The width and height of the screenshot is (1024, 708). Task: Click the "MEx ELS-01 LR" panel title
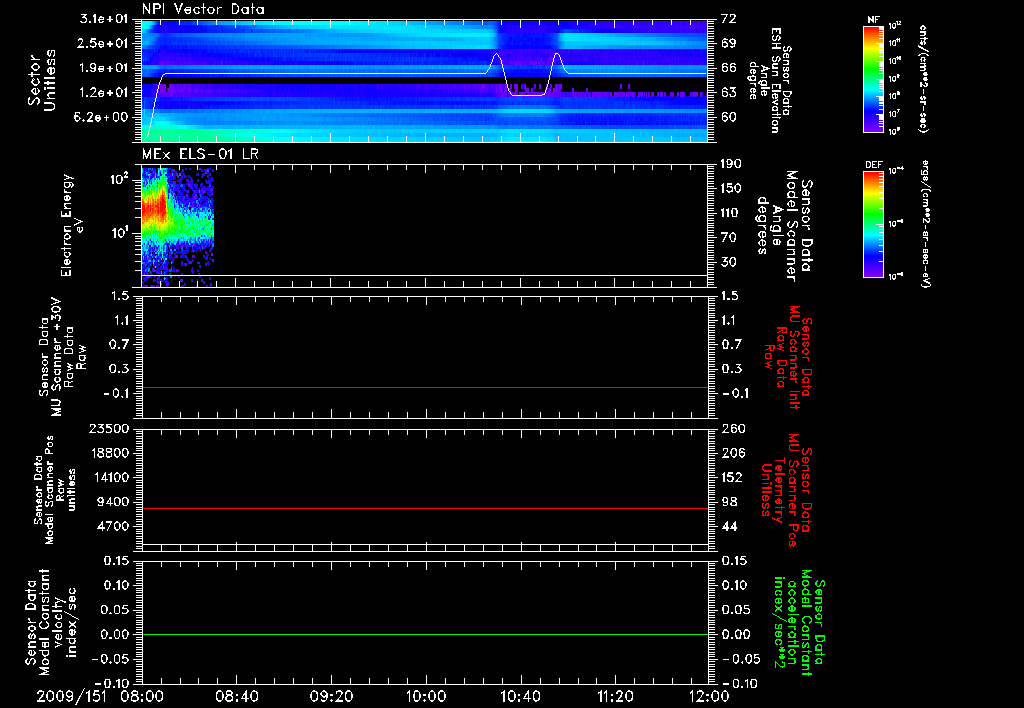(200, 153)
